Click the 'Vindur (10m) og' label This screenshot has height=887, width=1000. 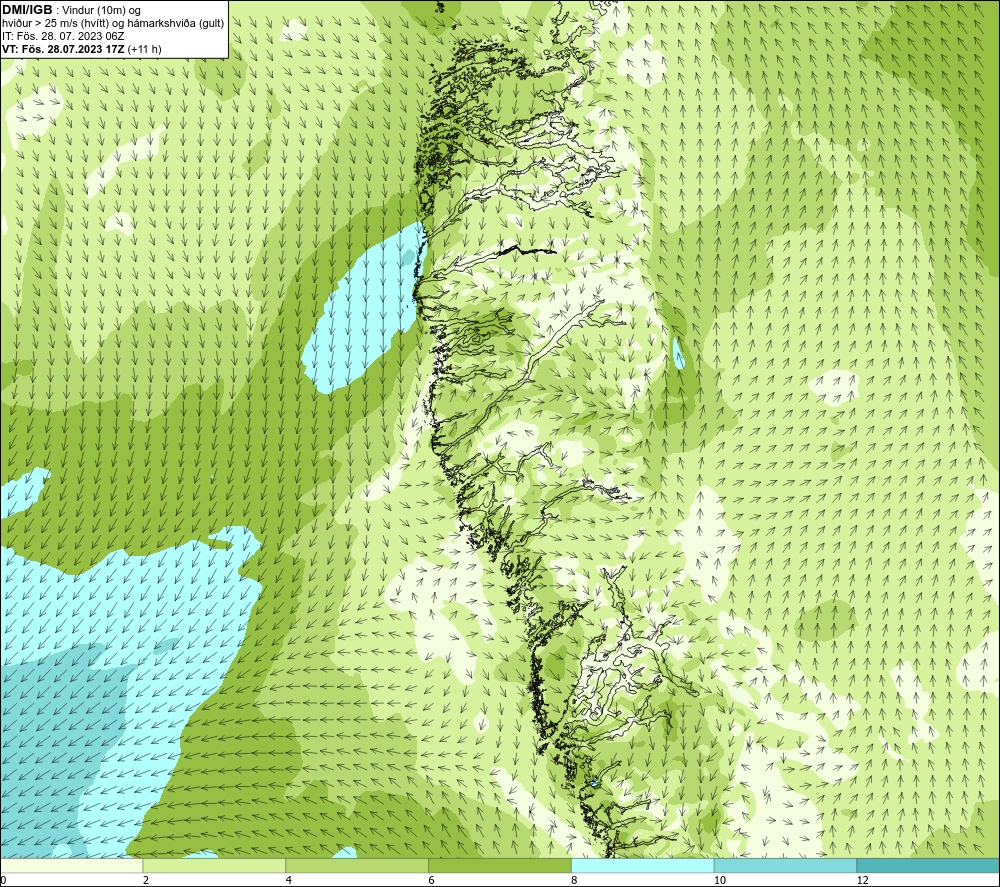click(102, 11)
